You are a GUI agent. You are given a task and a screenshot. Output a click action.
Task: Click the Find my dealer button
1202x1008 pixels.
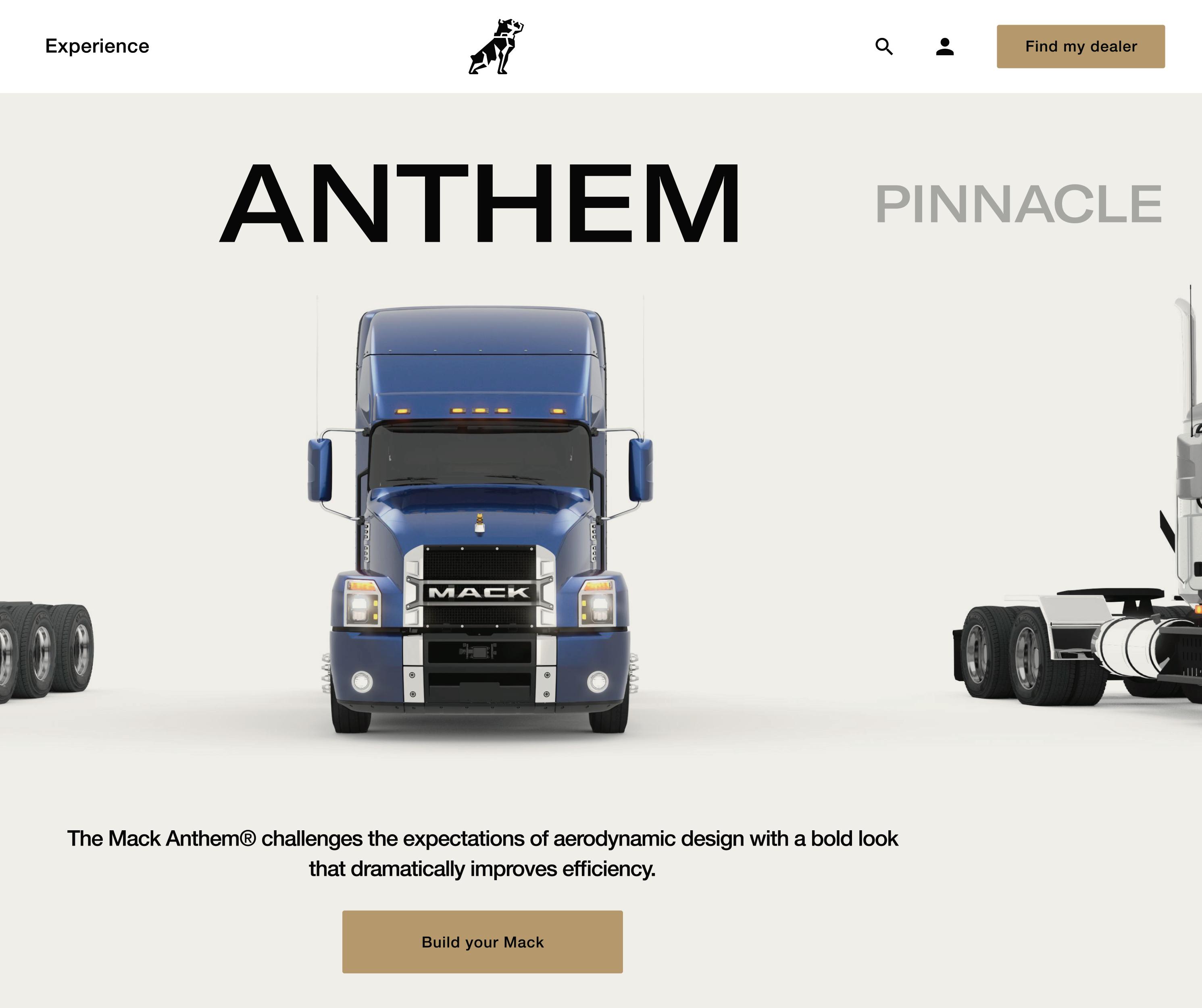pos(1081,46)
